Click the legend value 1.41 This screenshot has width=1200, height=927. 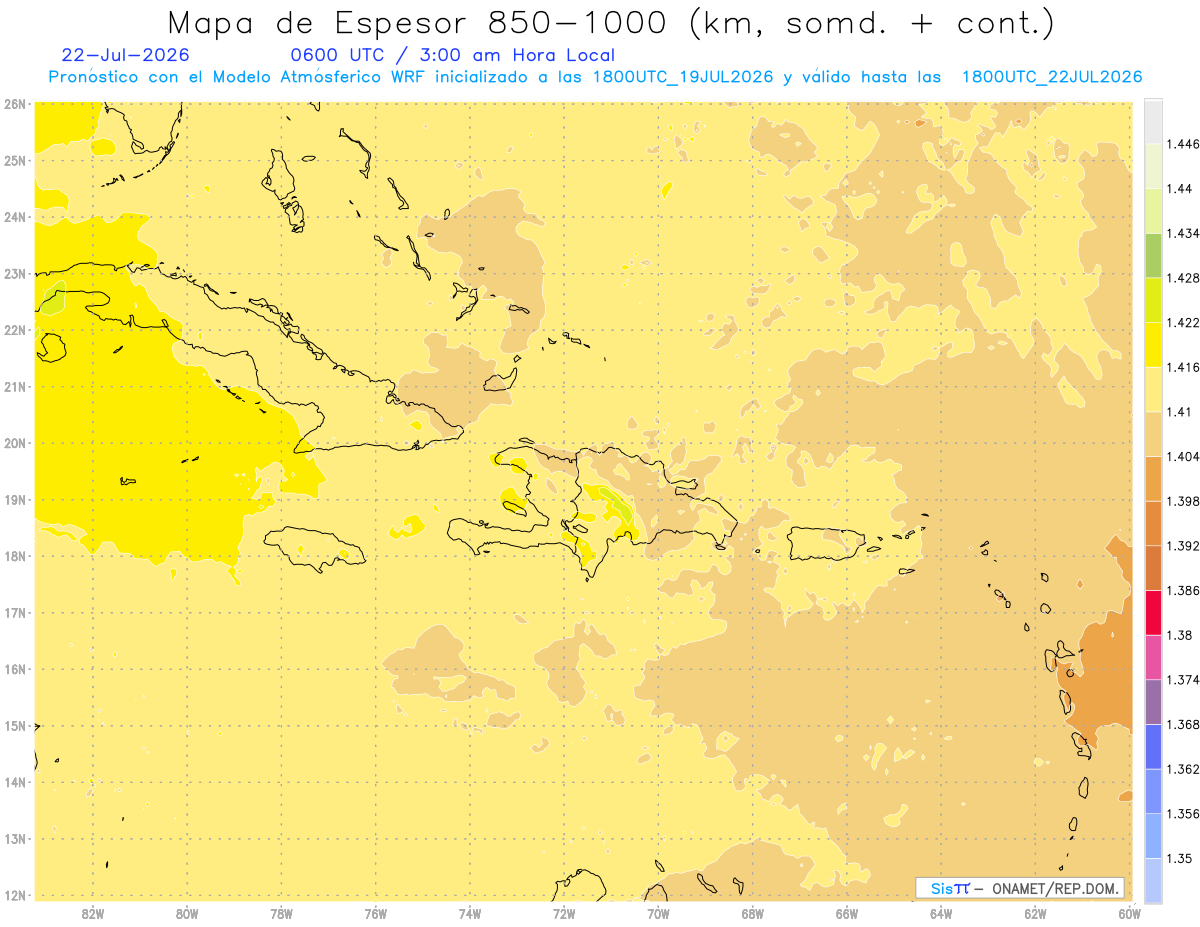point(1179,411)
